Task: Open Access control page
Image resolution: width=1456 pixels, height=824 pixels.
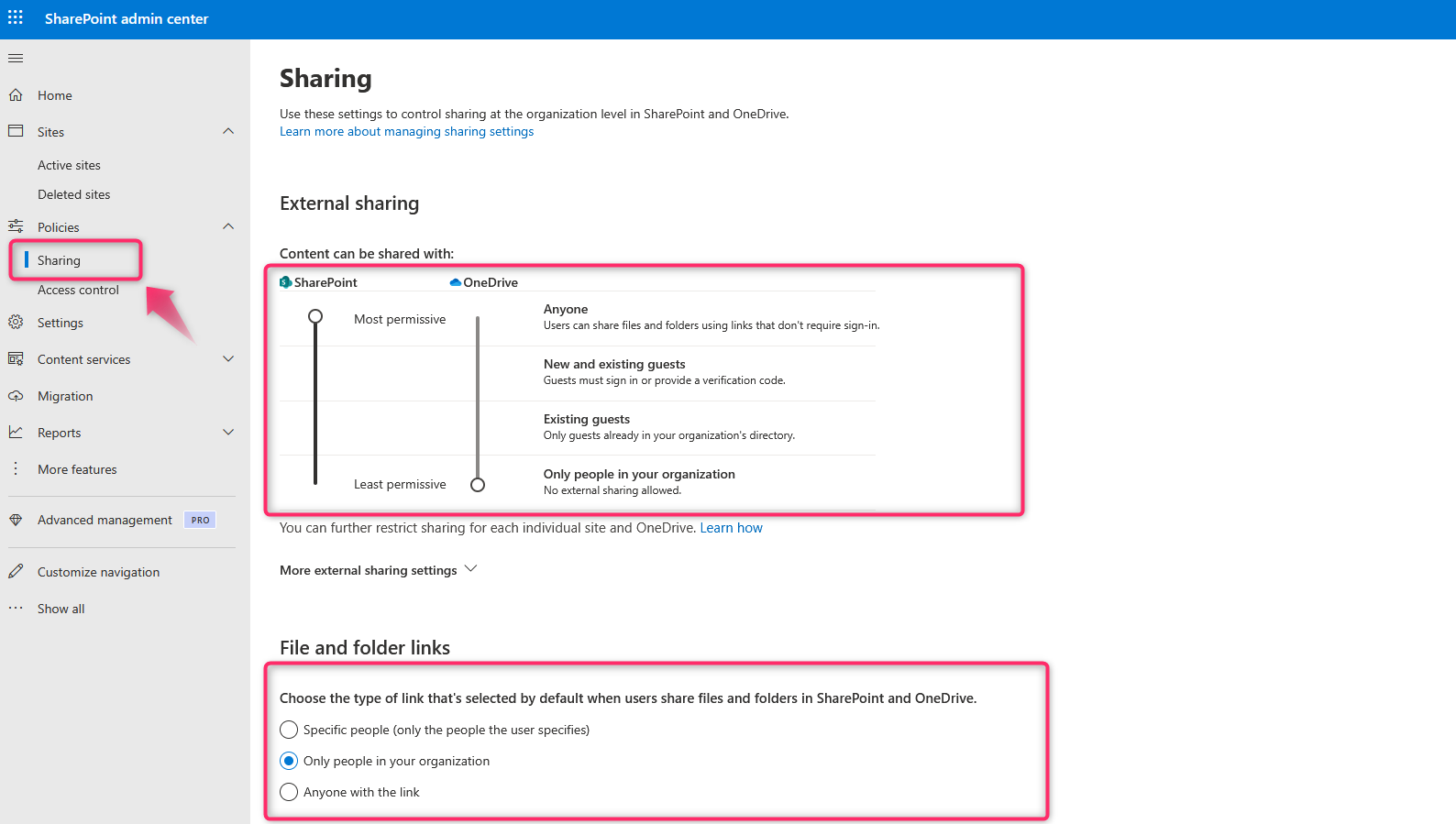Action: coord(78,290)
